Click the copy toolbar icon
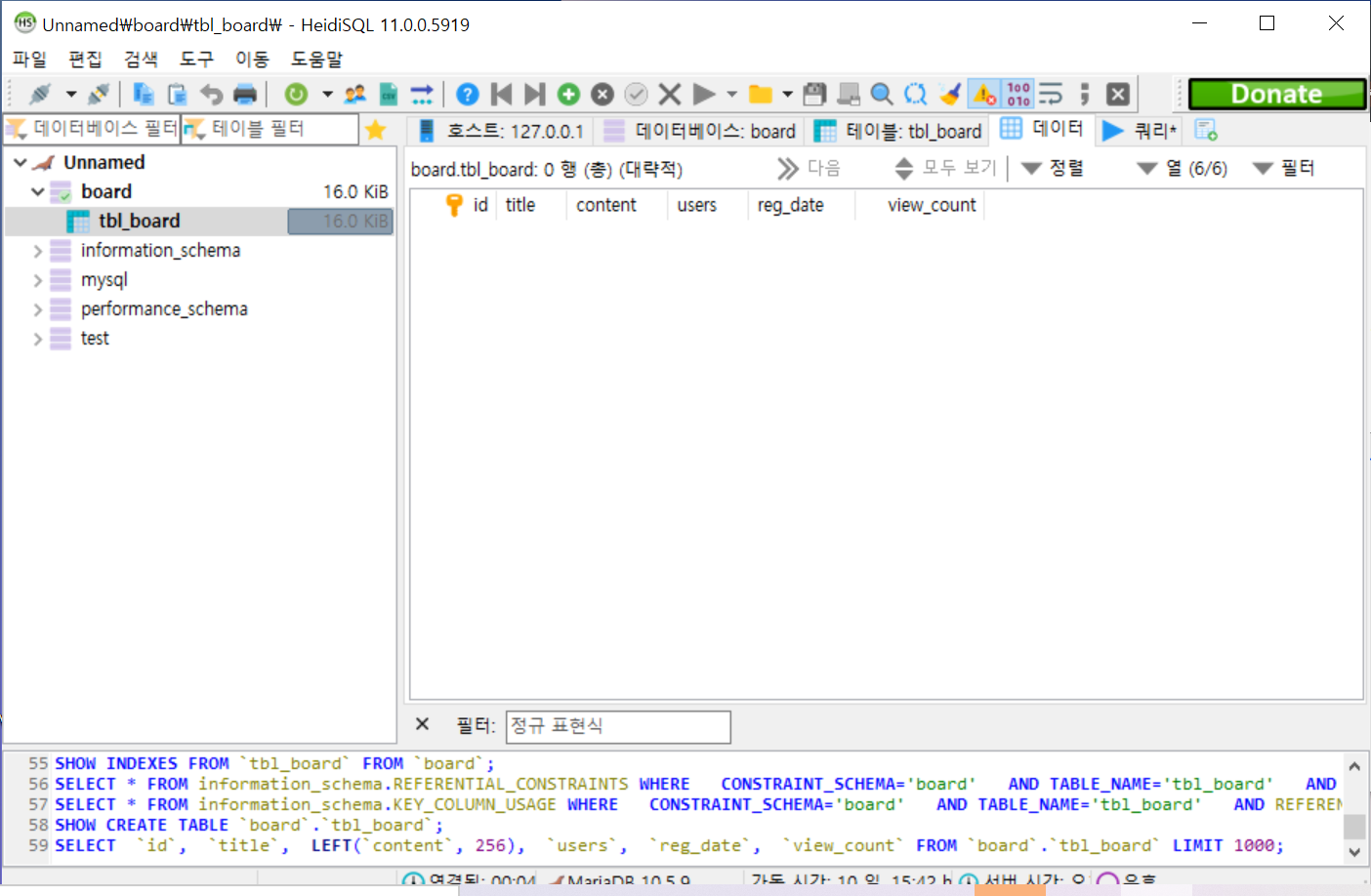The height and width of the screenshot is (896, 1371). coord(144,94)
